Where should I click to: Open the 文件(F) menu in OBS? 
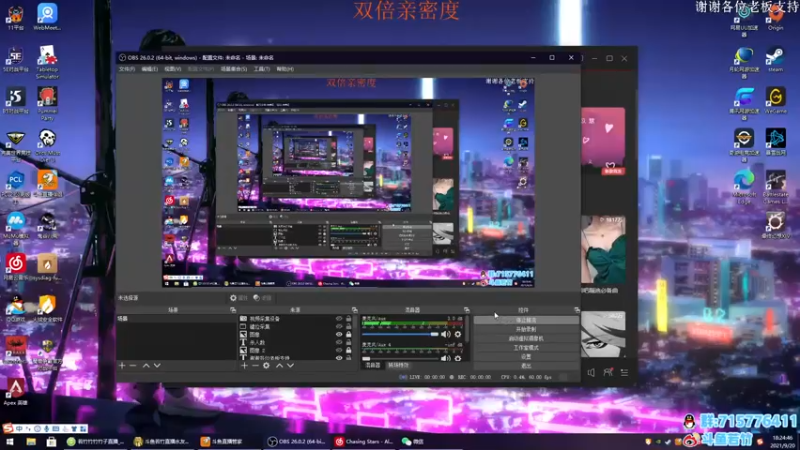click(127, 69)
